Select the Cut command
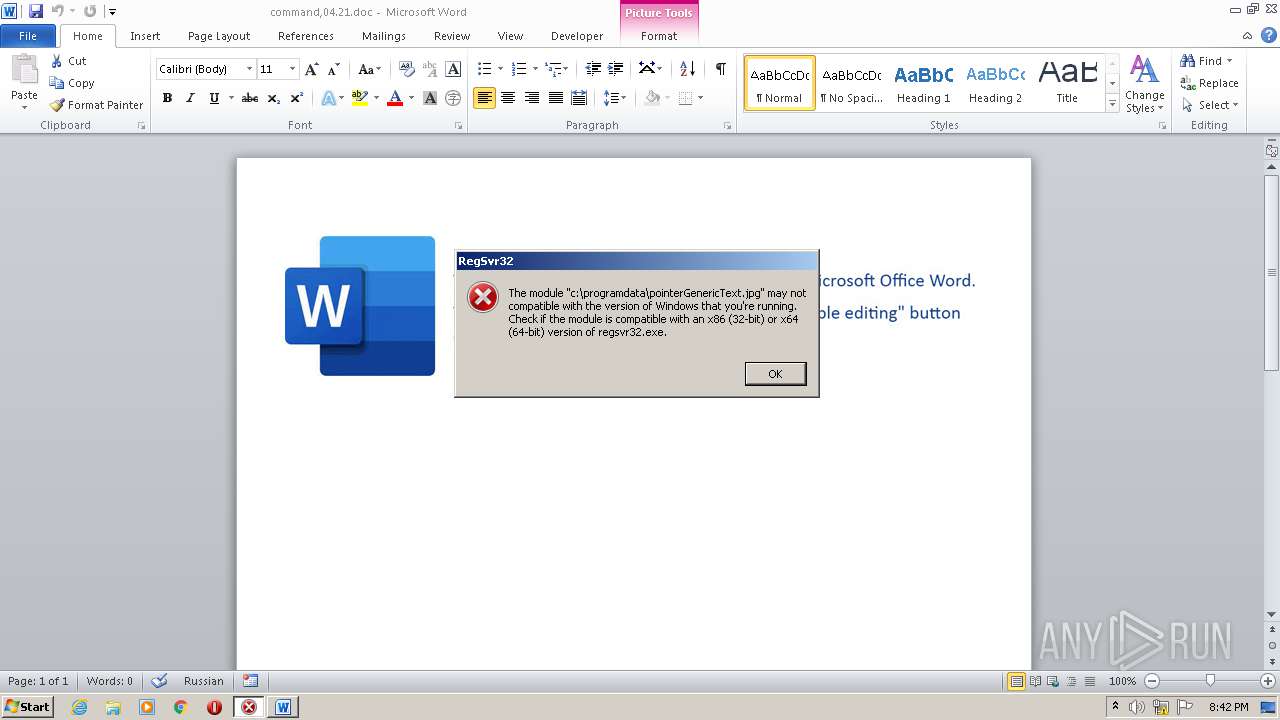Screen dimensions: 1280x720 [x=68, y=61]
